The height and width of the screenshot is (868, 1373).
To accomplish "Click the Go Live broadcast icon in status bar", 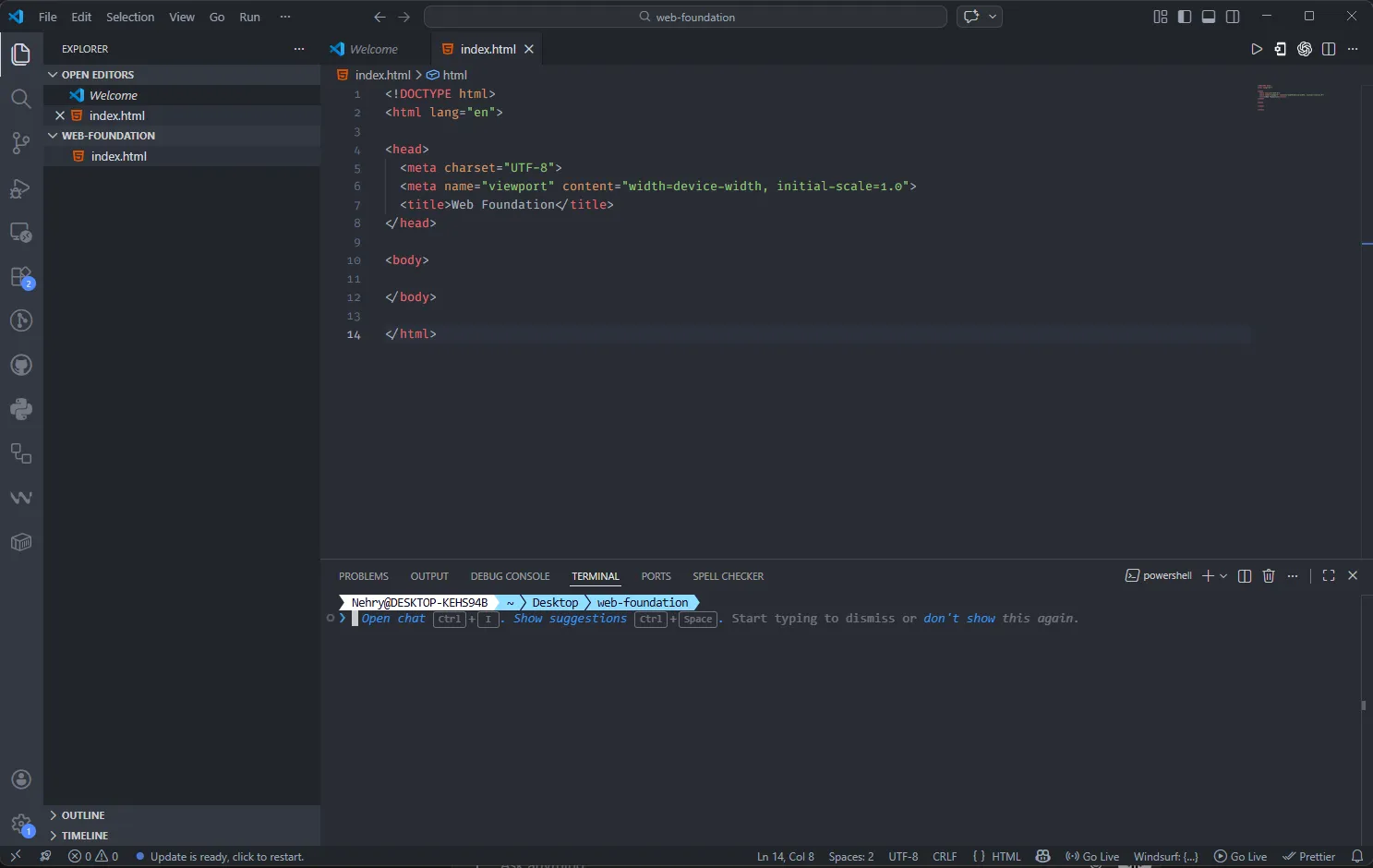I will coord(1073,856).
